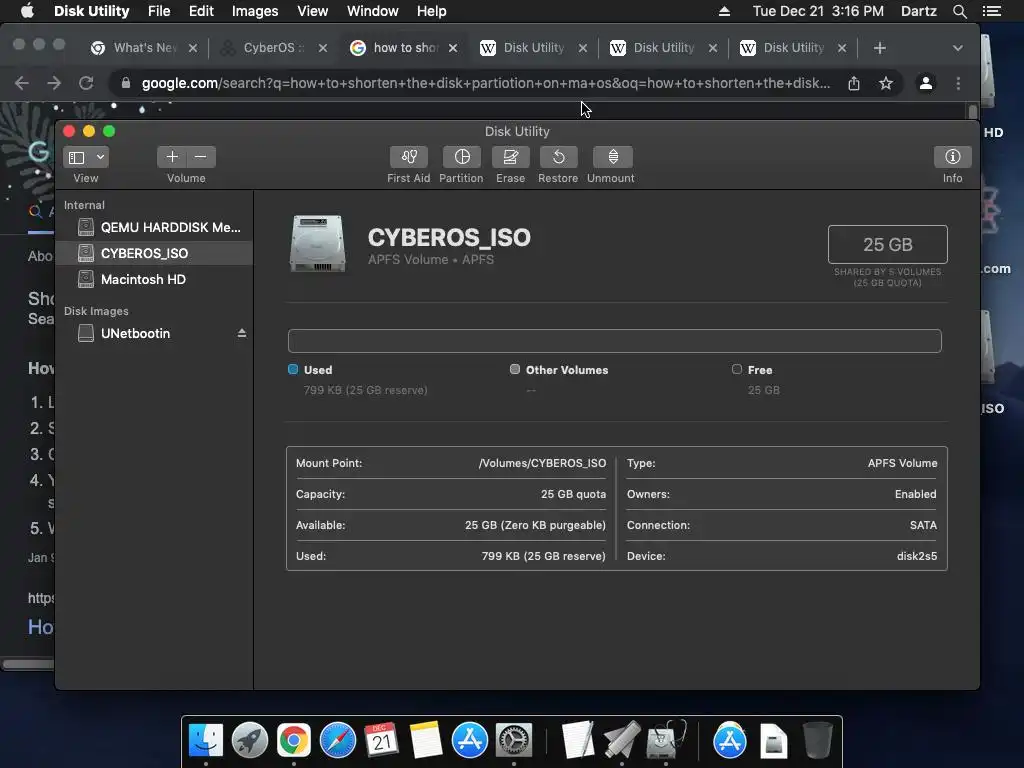Open the View menu in menu bar
1024x768 pixels.
tap(312, 11)
